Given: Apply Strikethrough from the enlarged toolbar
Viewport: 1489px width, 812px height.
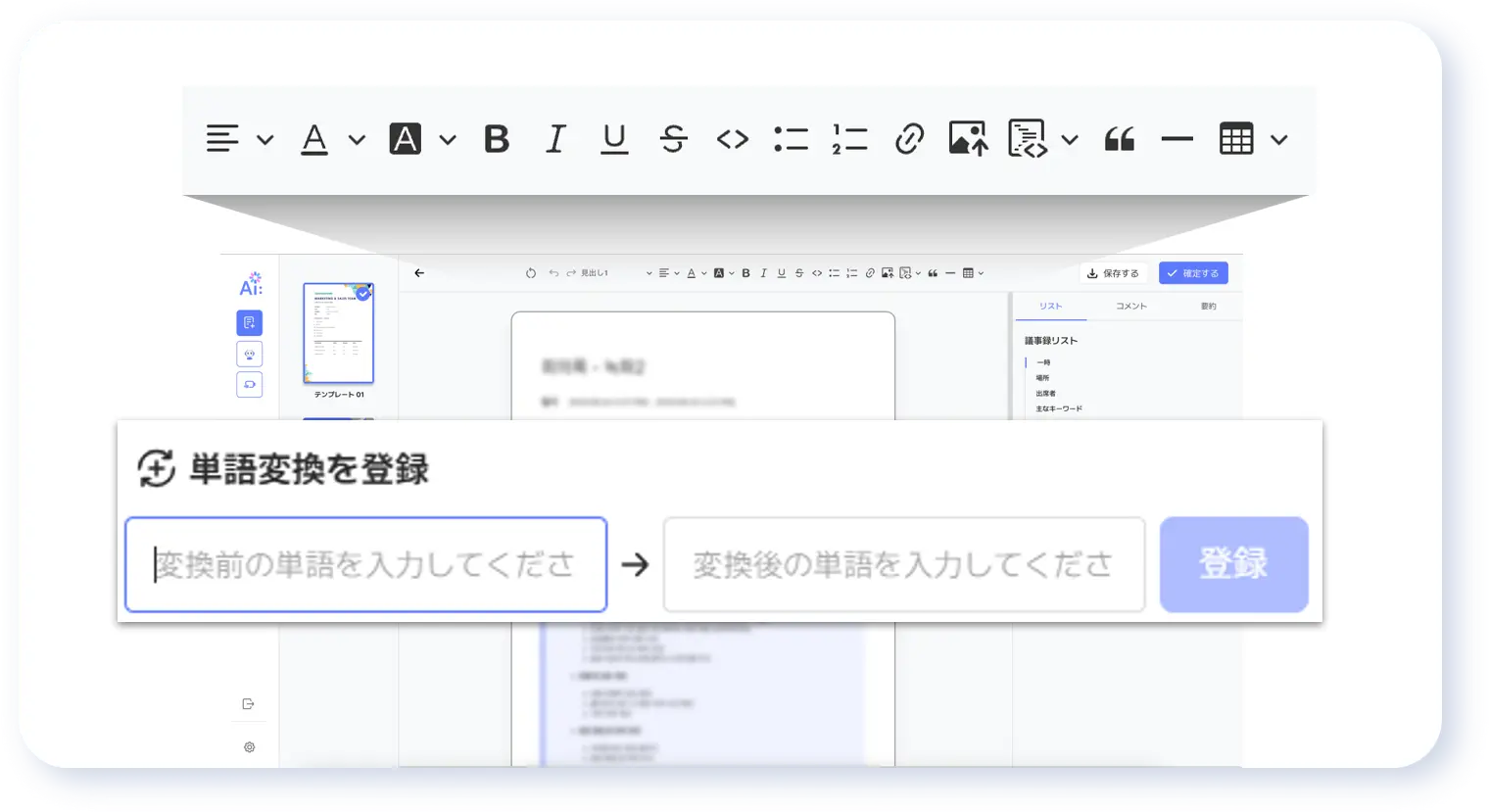Looking at the screenshot, I should 673,139.
